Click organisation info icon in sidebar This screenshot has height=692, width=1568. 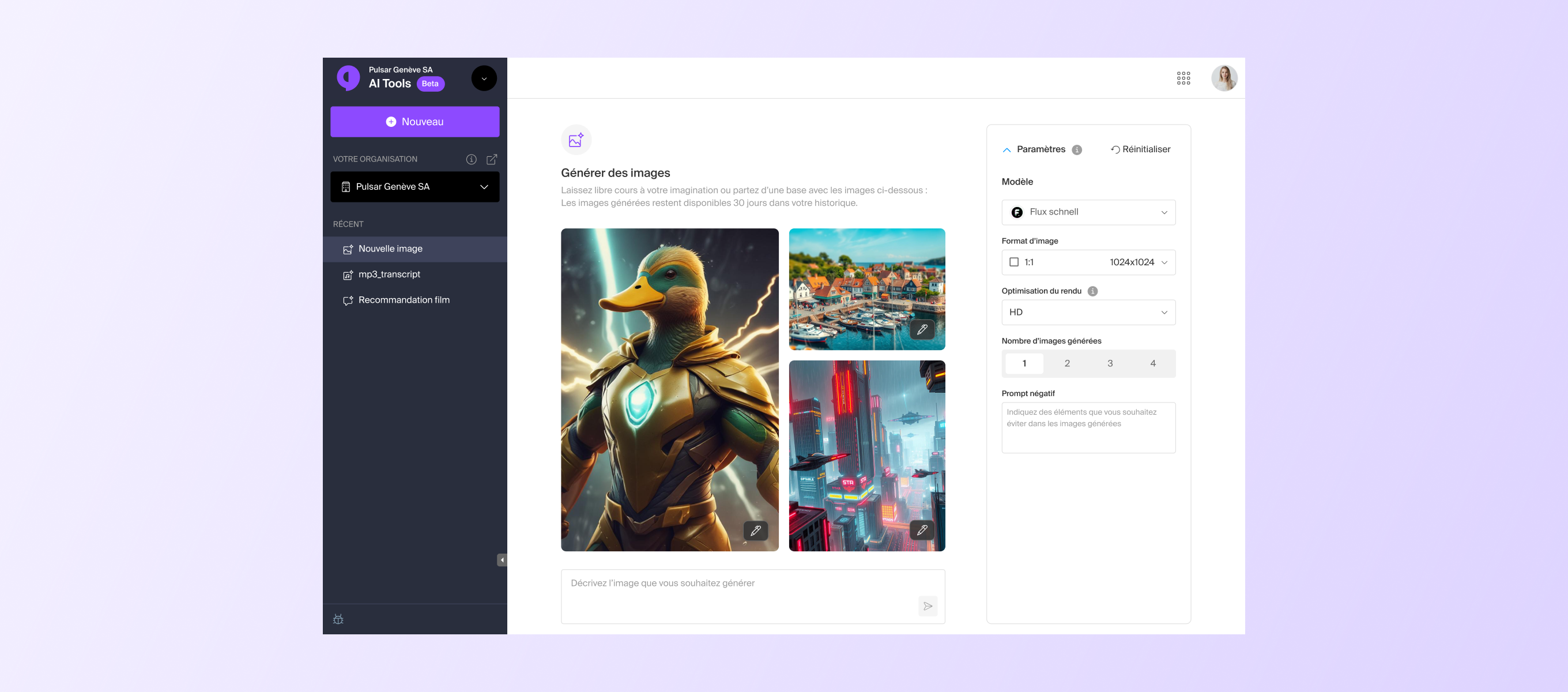[471, 159]
